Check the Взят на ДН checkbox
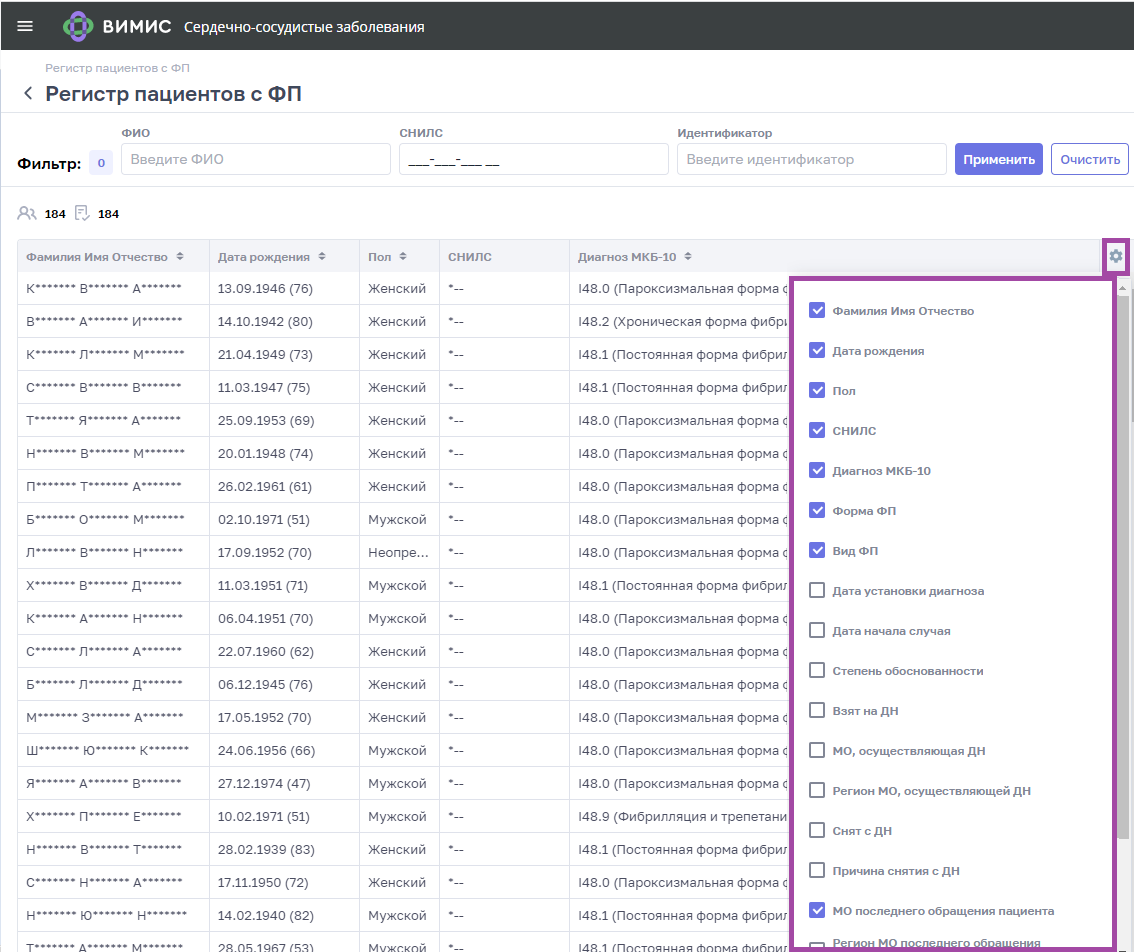The image size is (1134, 952). click(x=817, y=711)
